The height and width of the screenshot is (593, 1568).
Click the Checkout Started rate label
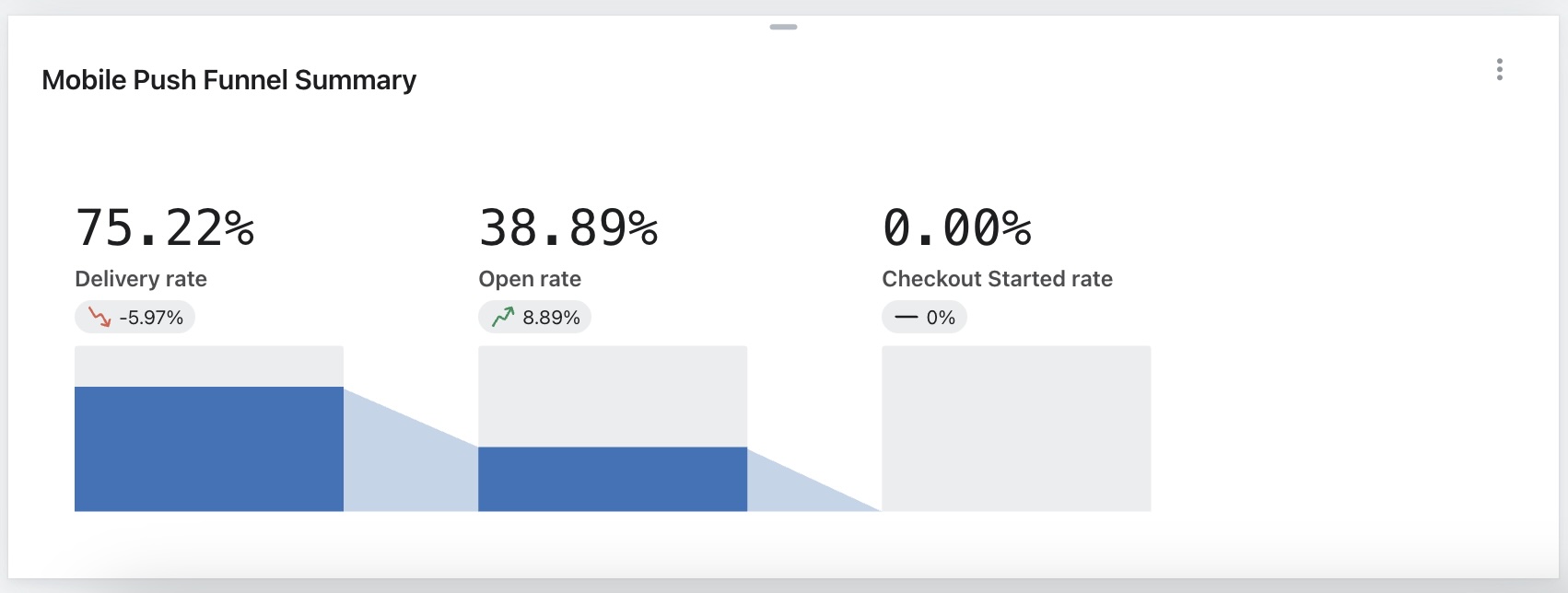click(997, 279)
